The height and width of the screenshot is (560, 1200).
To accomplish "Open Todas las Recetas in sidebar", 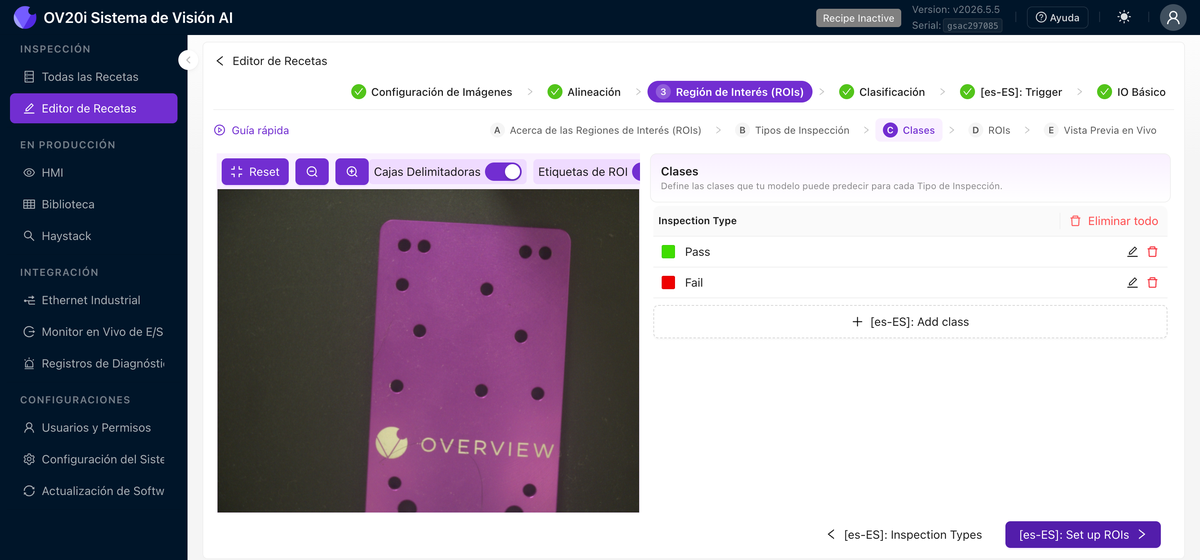I will click(x=90, y=77).
